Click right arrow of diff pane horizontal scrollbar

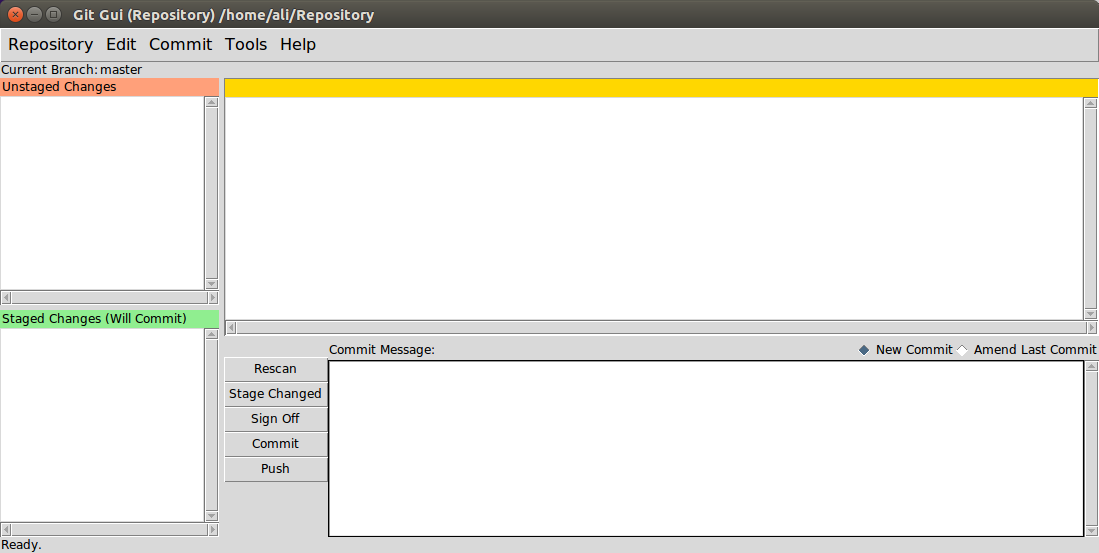point(1091,327)
